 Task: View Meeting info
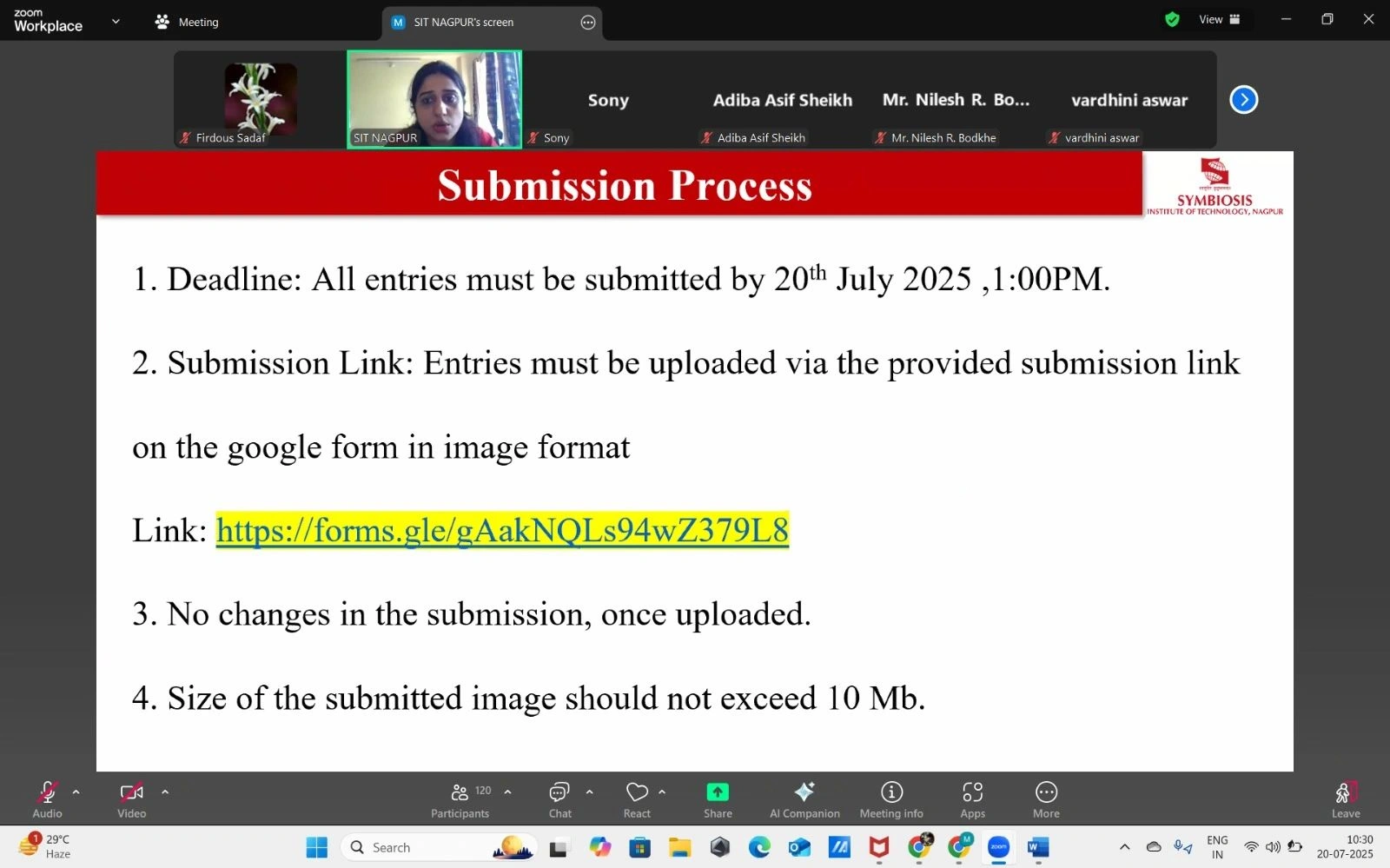click(x=890, y=792)
